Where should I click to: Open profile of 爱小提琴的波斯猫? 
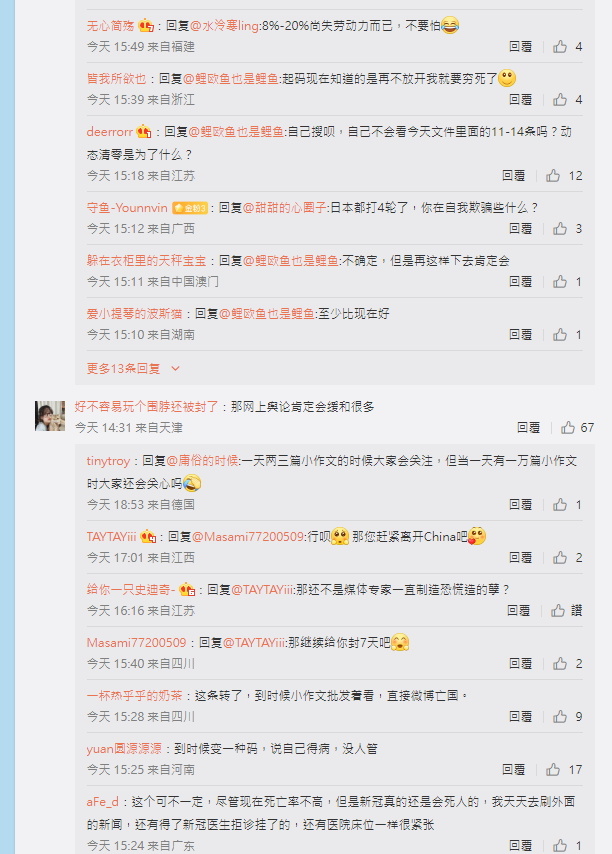[134, 314]
